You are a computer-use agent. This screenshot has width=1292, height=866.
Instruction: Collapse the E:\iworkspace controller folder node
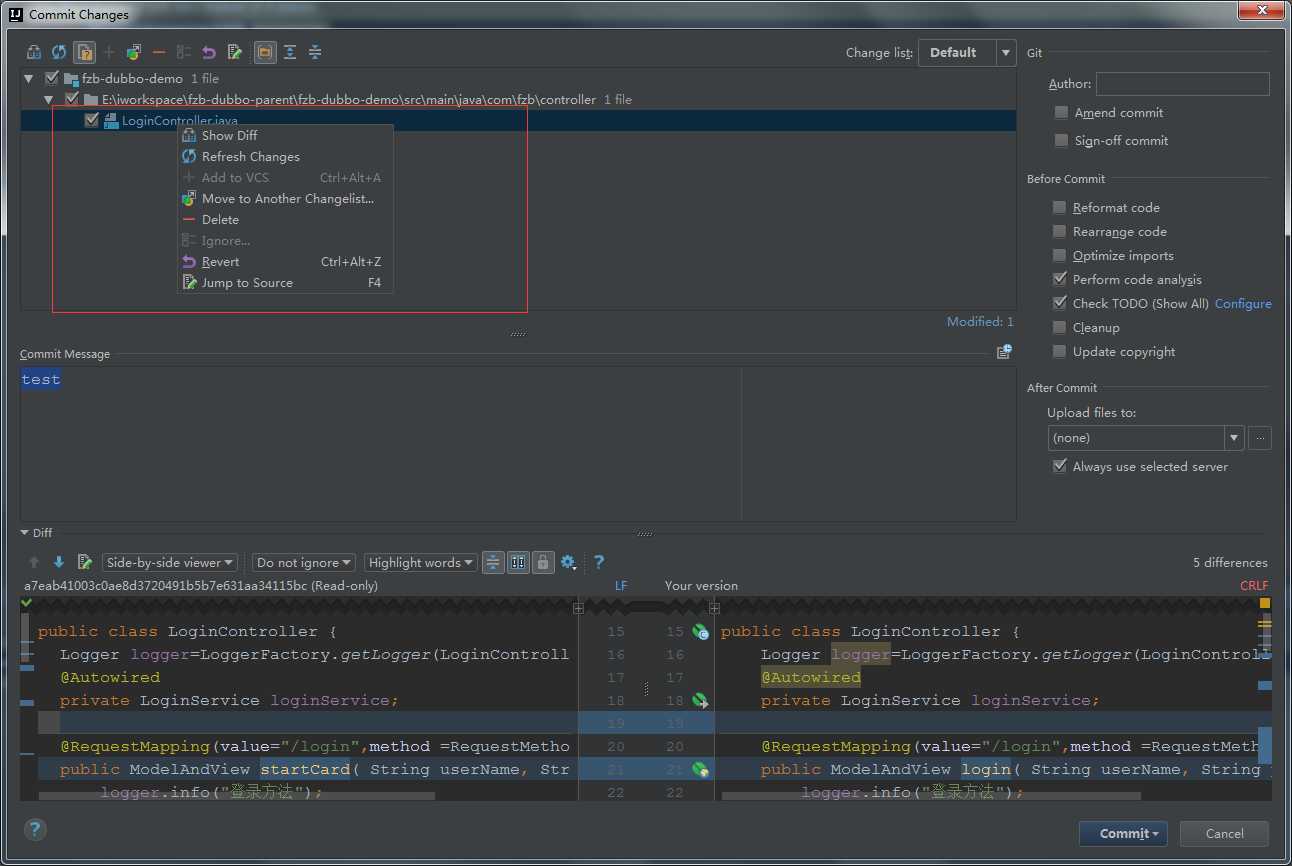(x=48, y=100)
